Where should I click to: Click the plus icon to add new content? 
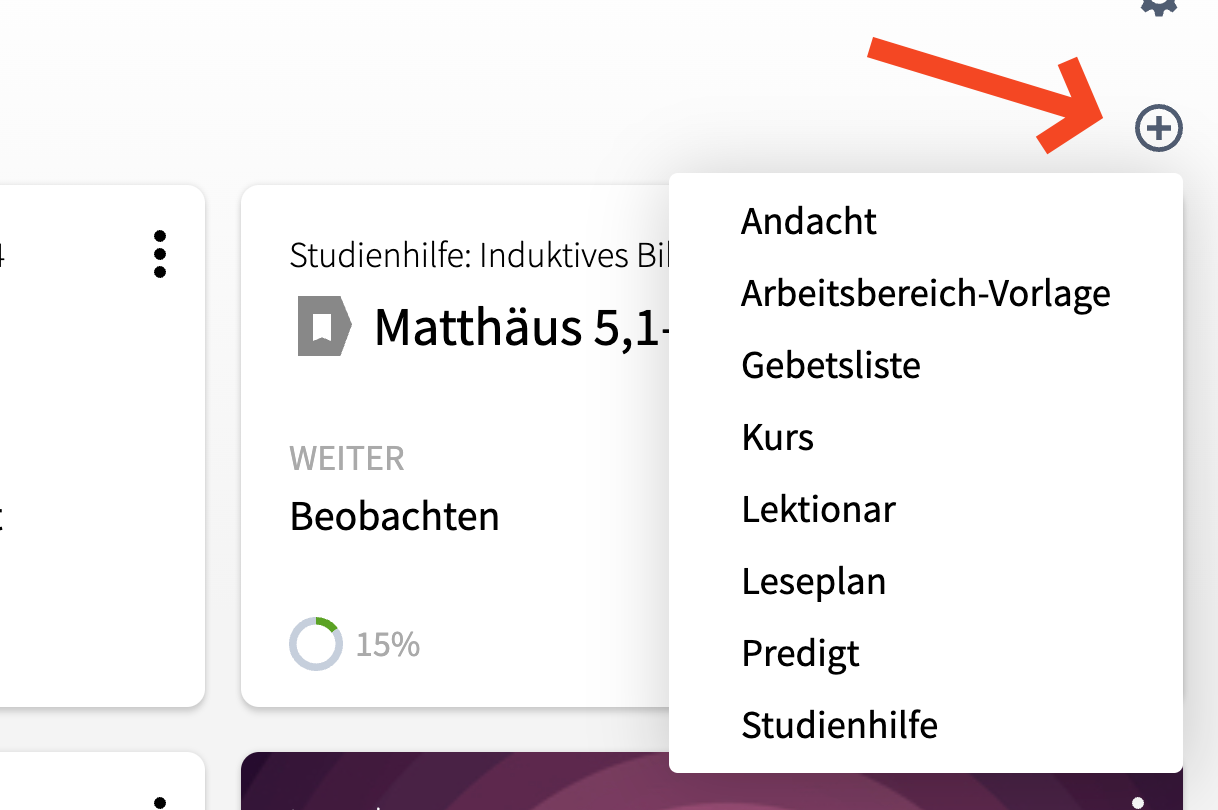tap(1159, 128)
